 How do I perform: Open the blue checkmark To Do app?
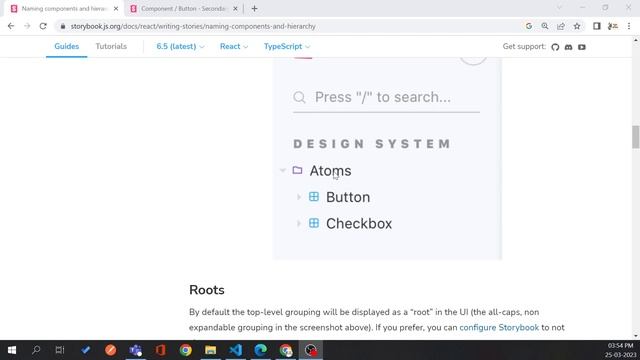tap(85, 350)
